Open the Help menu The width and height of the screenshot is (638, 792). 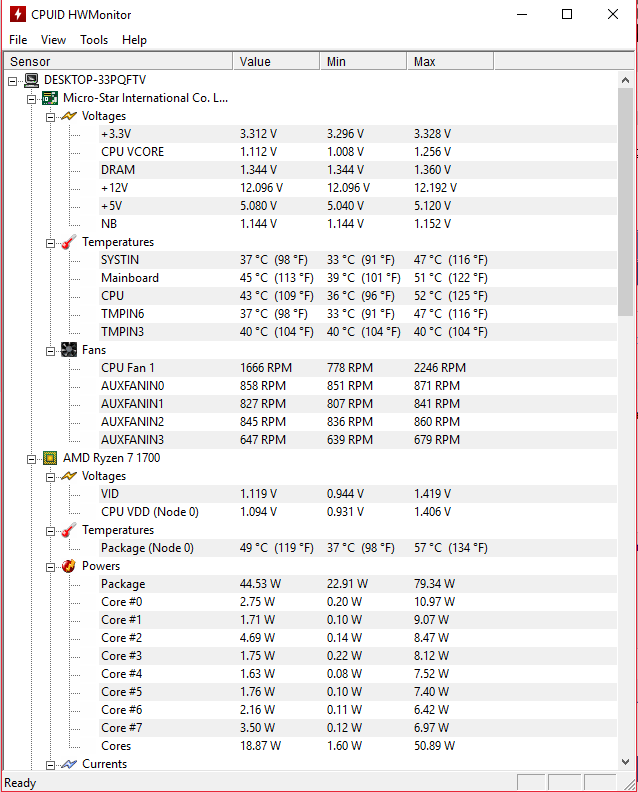coord(134,40)
